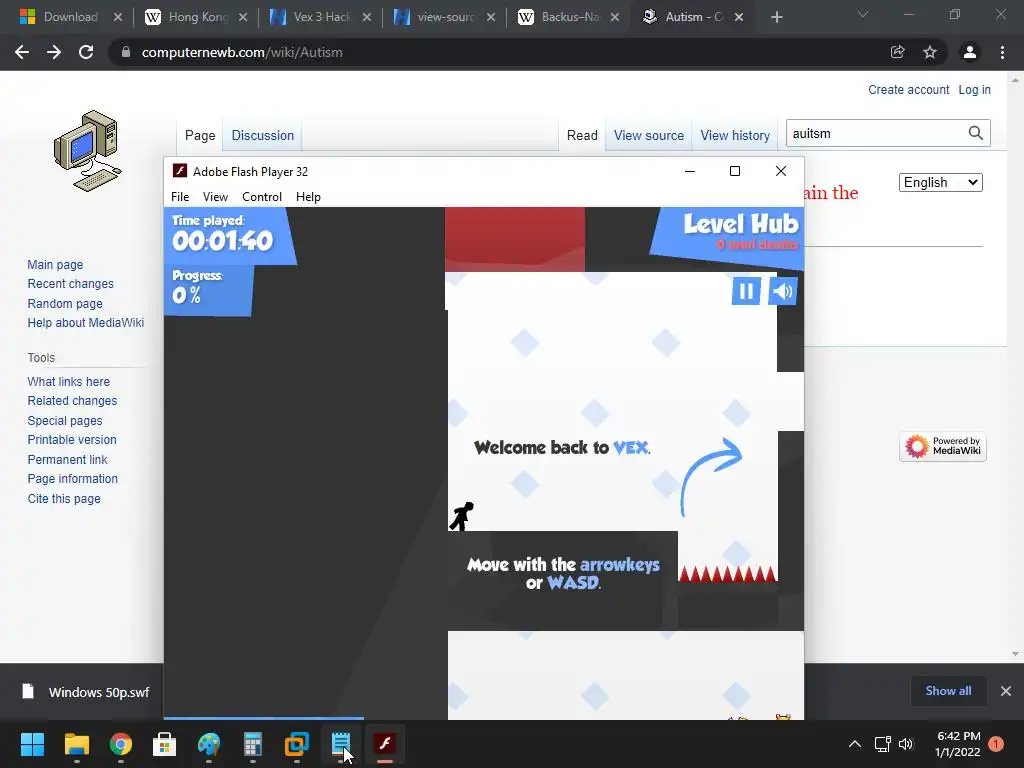Show hidden system tray icons
This screenshot has height=768, width=1024.
[x=854, y=744]
